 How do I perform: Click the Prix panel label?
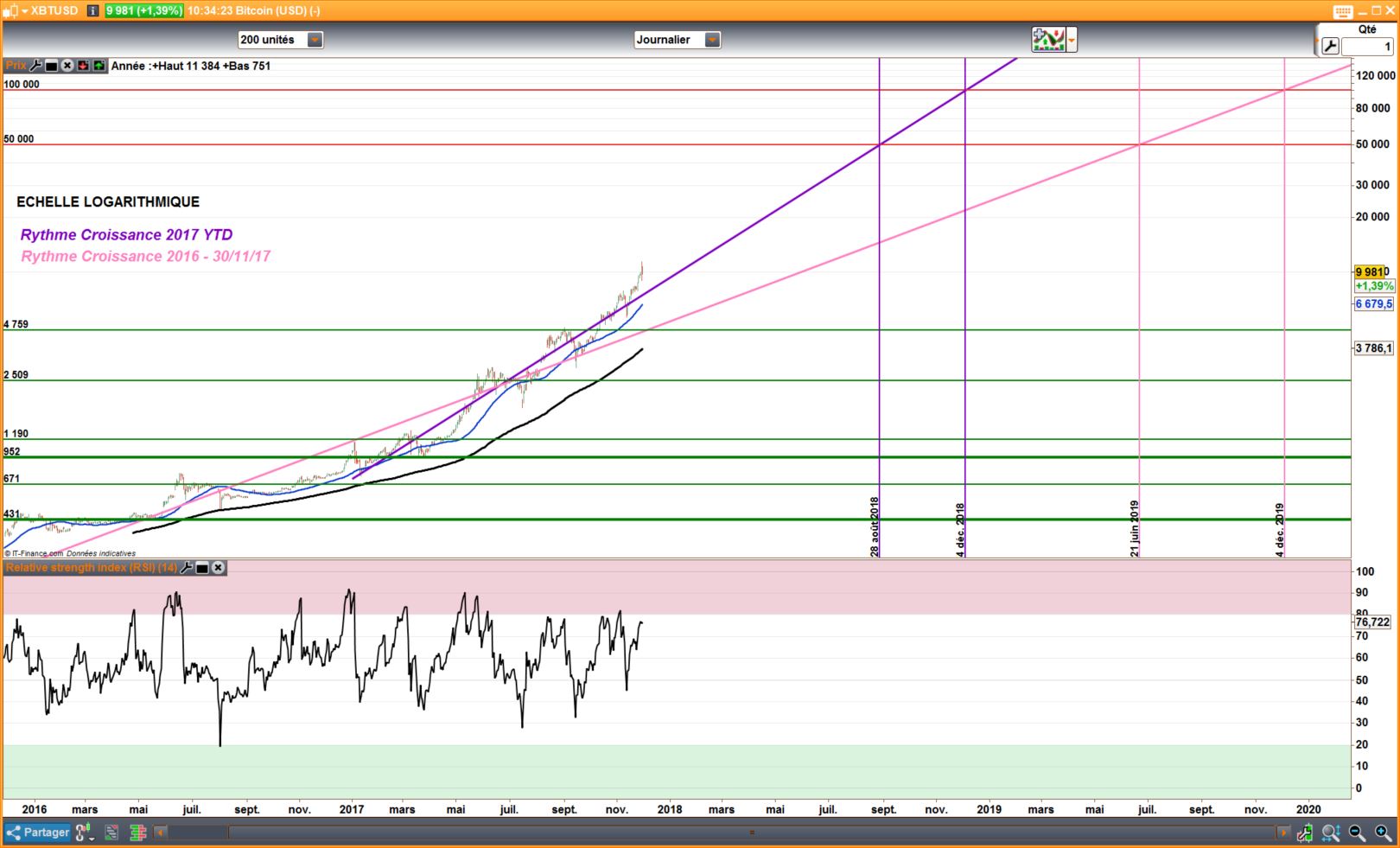click(x=16, y=66)
